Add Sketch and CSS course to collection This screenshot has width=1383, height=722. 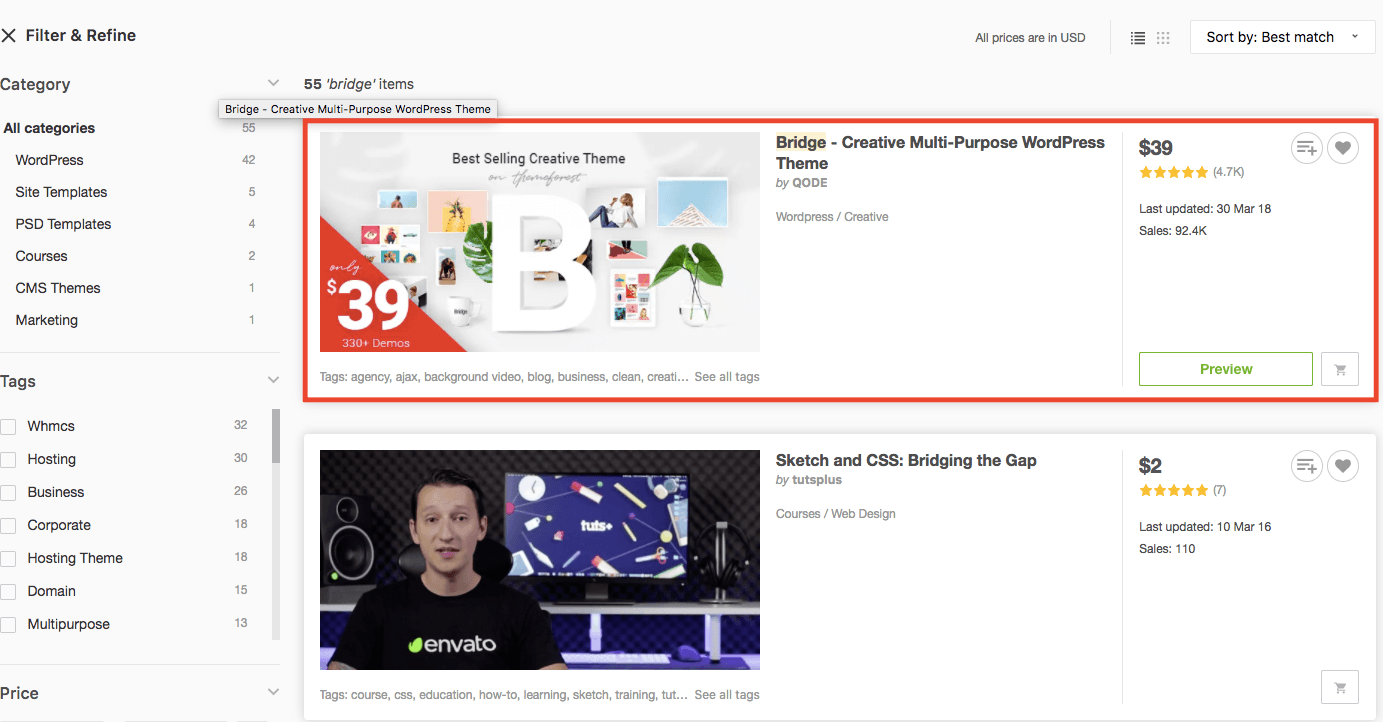click(x=1306, y=466)
